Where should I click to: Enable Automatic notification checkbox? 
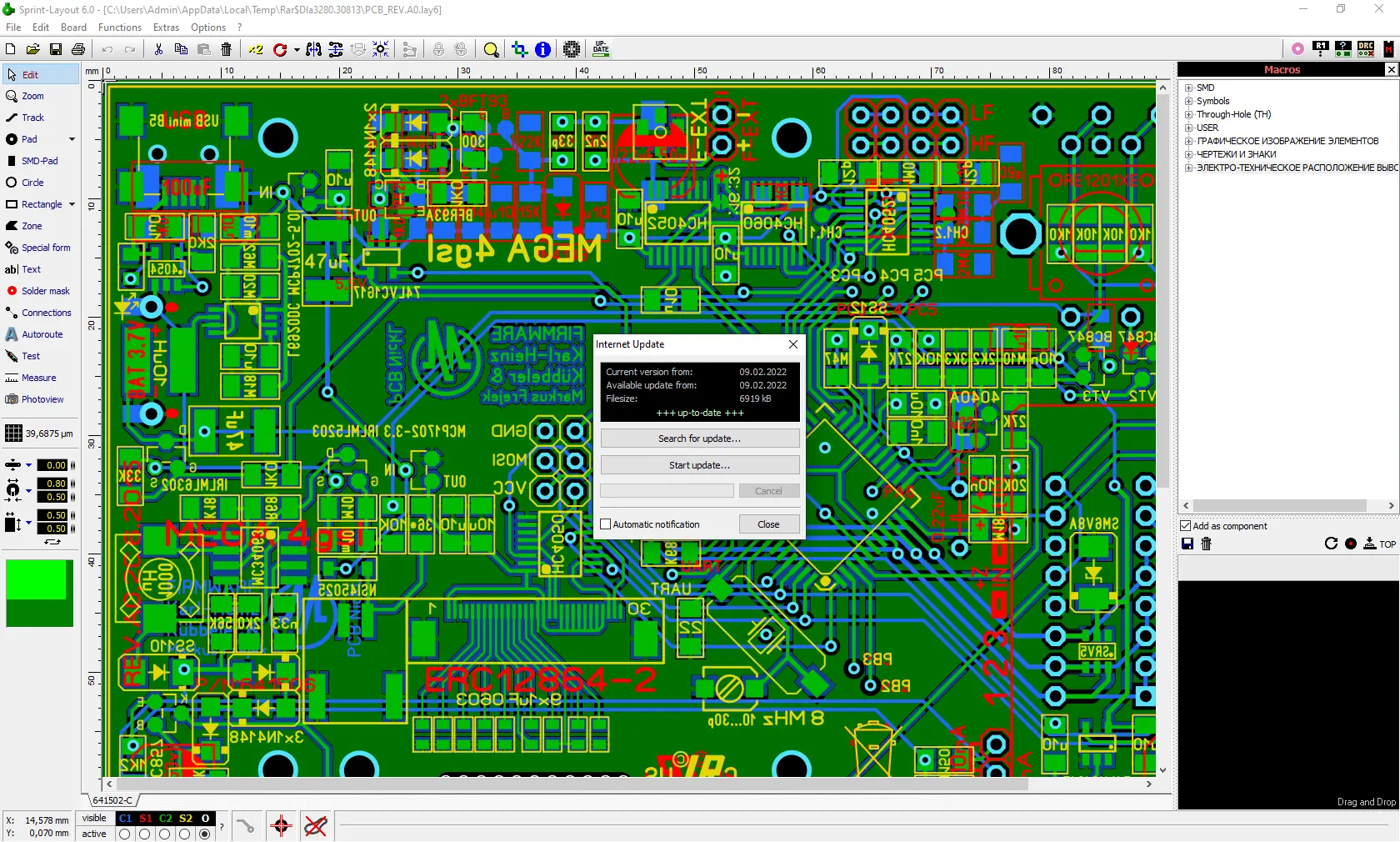(x=606, y=524)
